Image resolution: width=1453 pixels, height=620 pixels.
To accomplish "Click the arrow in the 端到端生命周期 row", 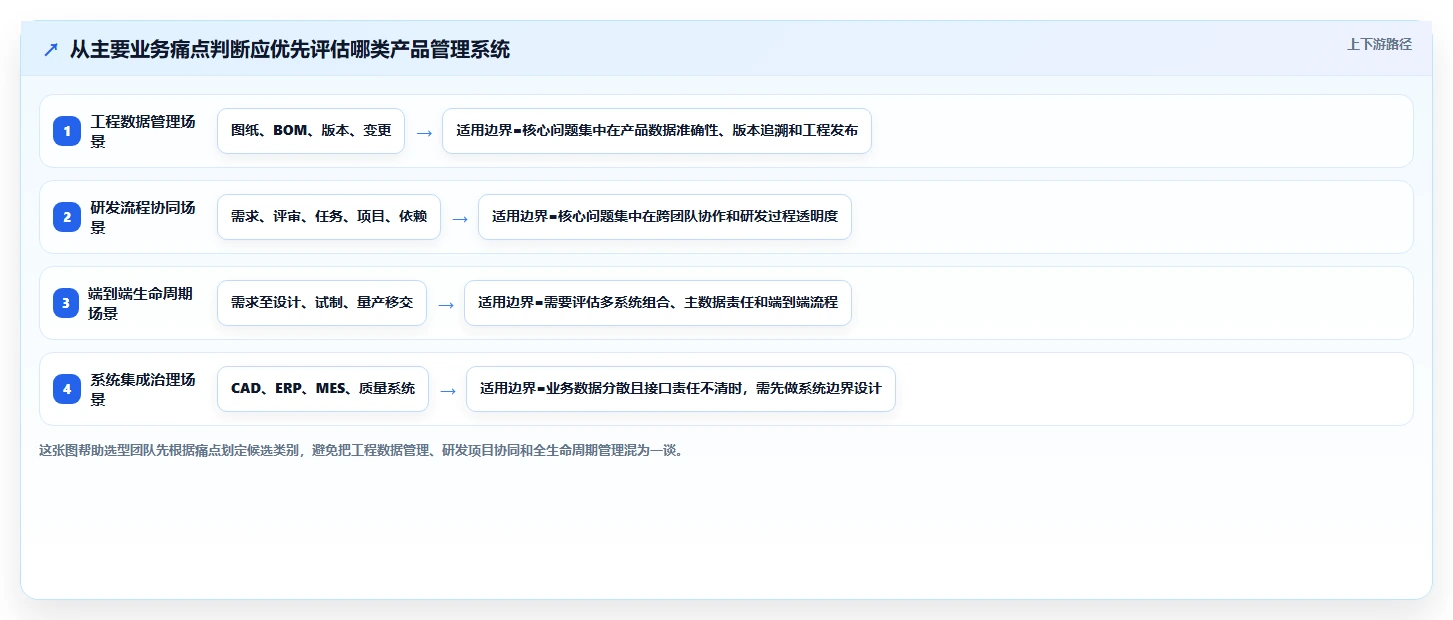I will [x=446, y=304].
